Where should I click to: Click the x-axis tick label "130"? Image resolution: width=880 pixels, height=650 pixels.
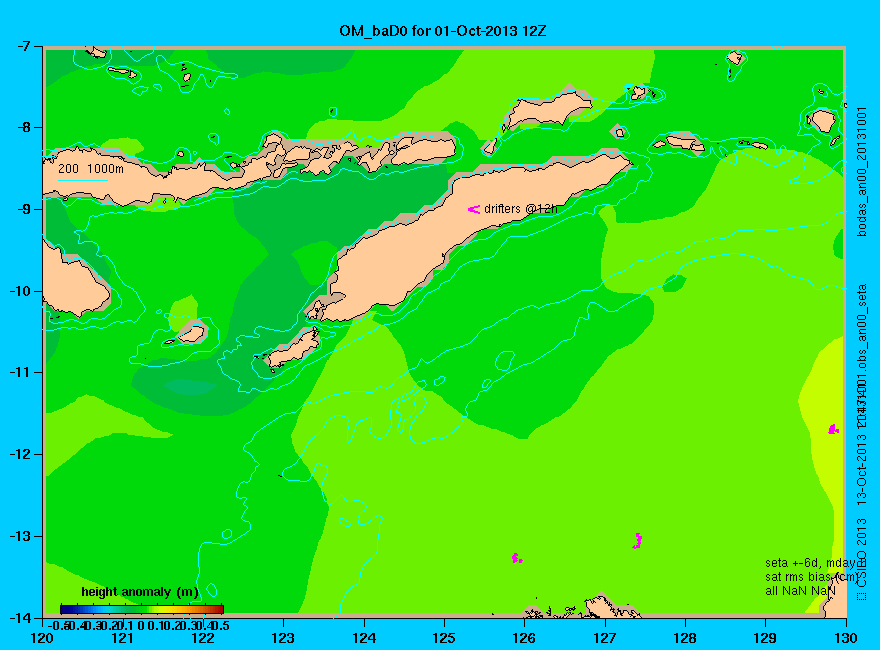(846, 638)
